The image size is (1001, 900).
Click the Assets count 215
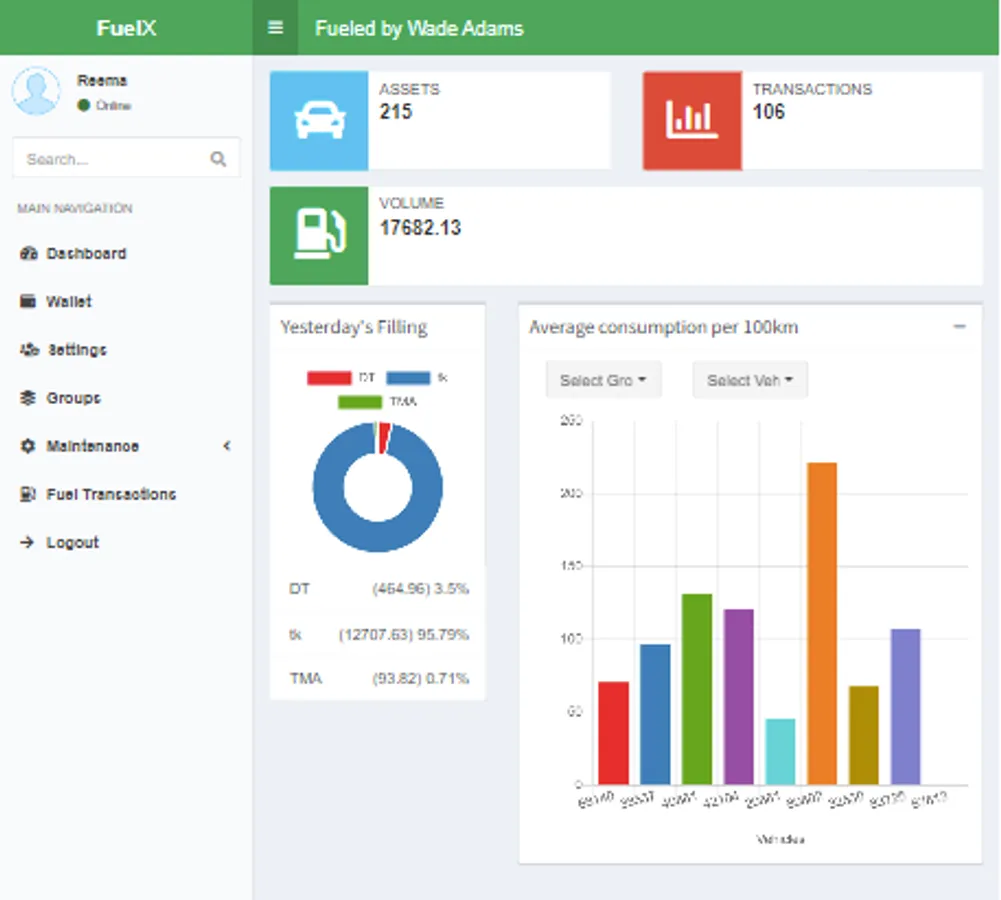click(396, 112)
